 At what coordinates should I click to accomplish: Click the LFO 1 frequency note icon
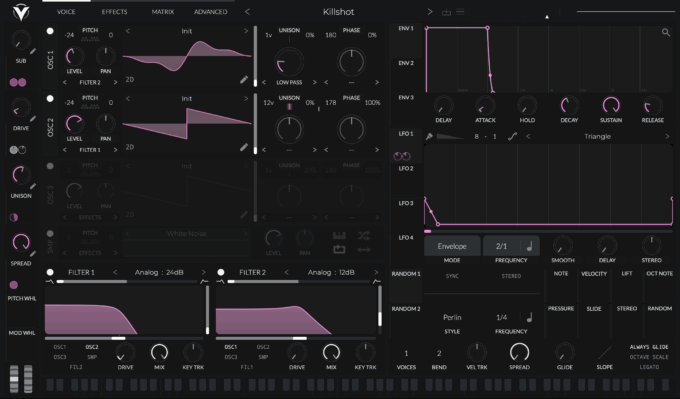(530, 246)
